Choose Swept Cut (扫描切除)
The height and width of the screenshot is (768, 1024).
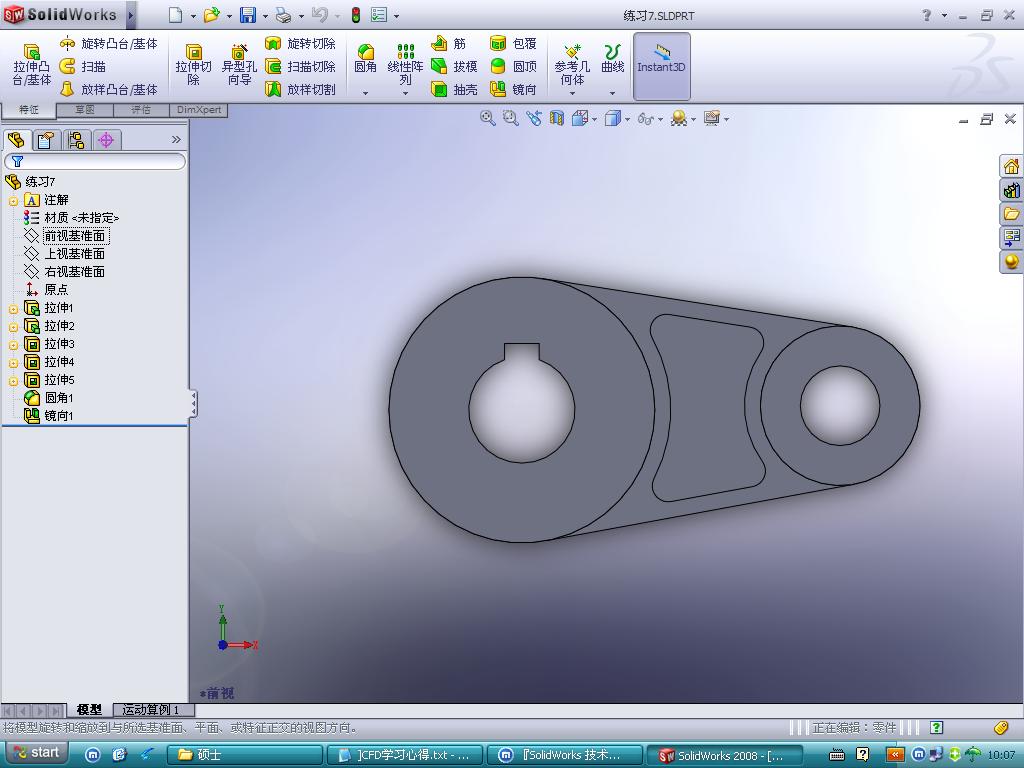(x=300, y=67)
